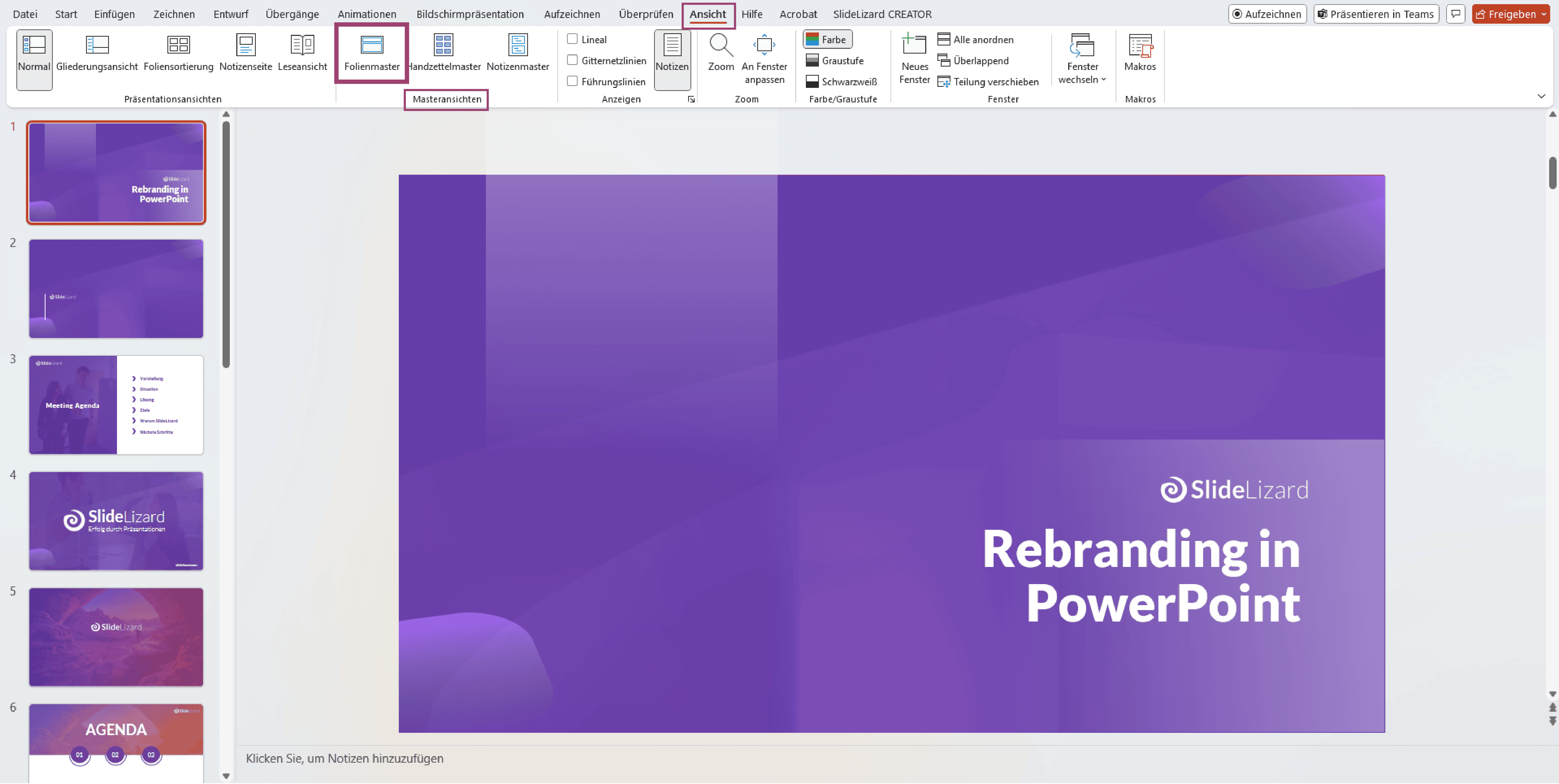Switch to the Animationen tab
The image size is (1559, 784).
click(x=367, y=14)
